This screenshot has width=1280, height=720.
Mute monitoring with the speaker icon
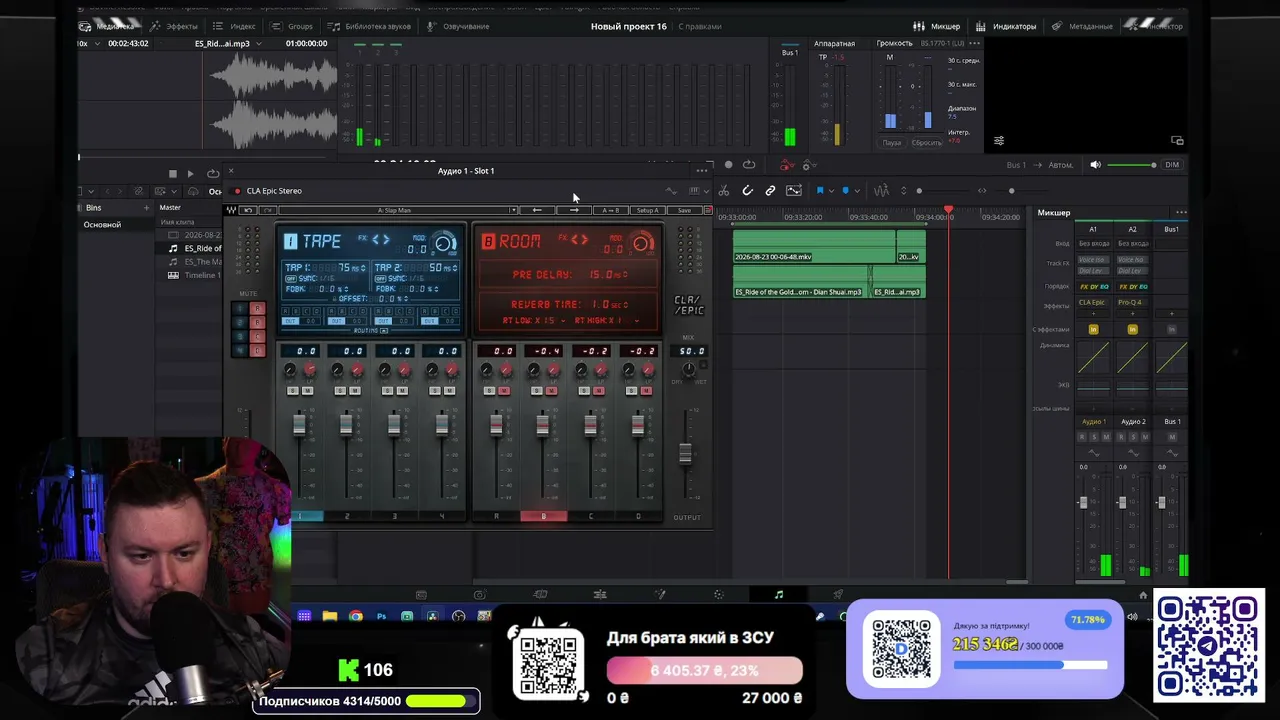pyautogui.click(x=1095, y=165)
